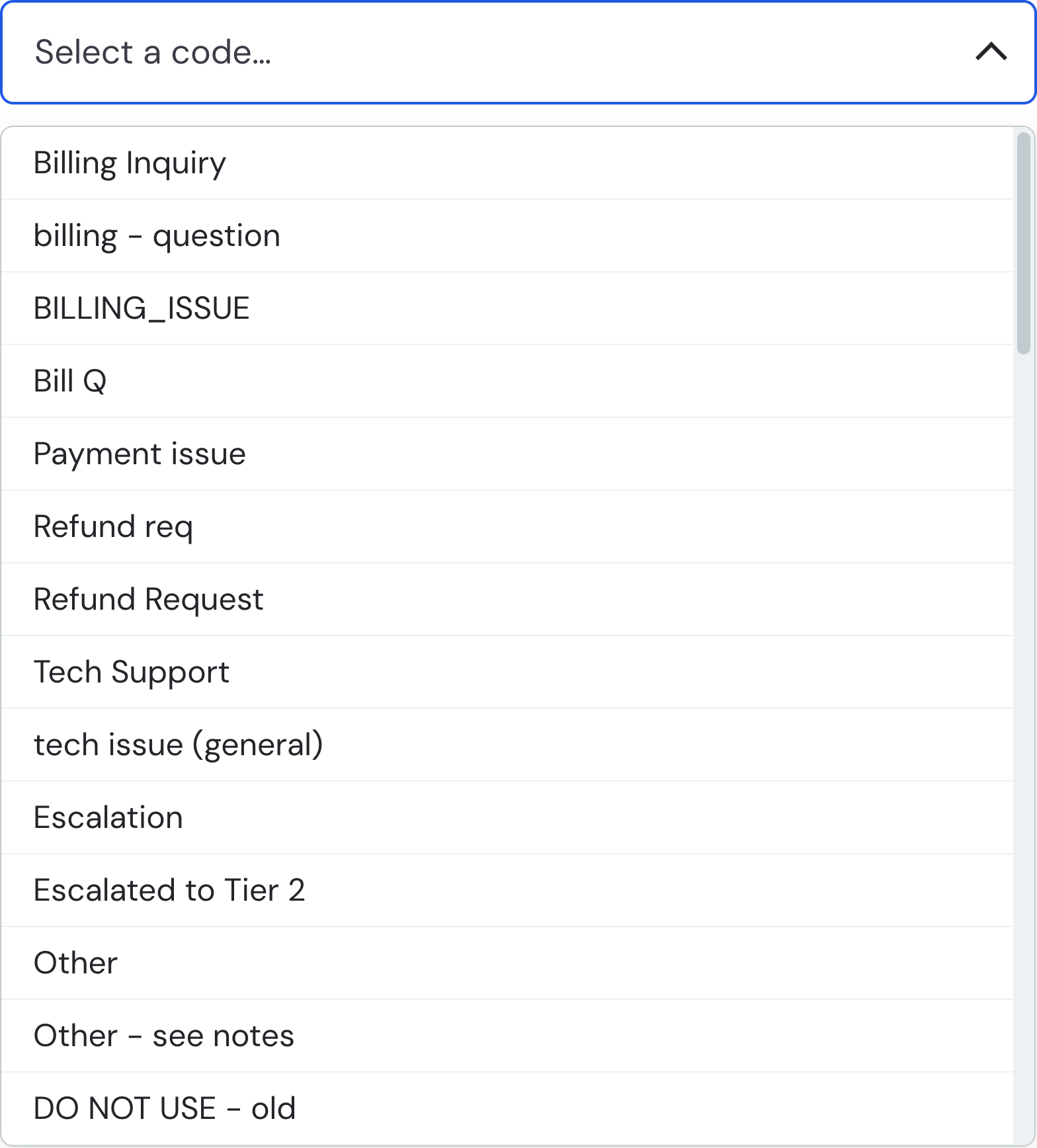Collapse the dropdown using the chevron arrow
This screenshot has width=1037, height=1148.
pos(991,52)
